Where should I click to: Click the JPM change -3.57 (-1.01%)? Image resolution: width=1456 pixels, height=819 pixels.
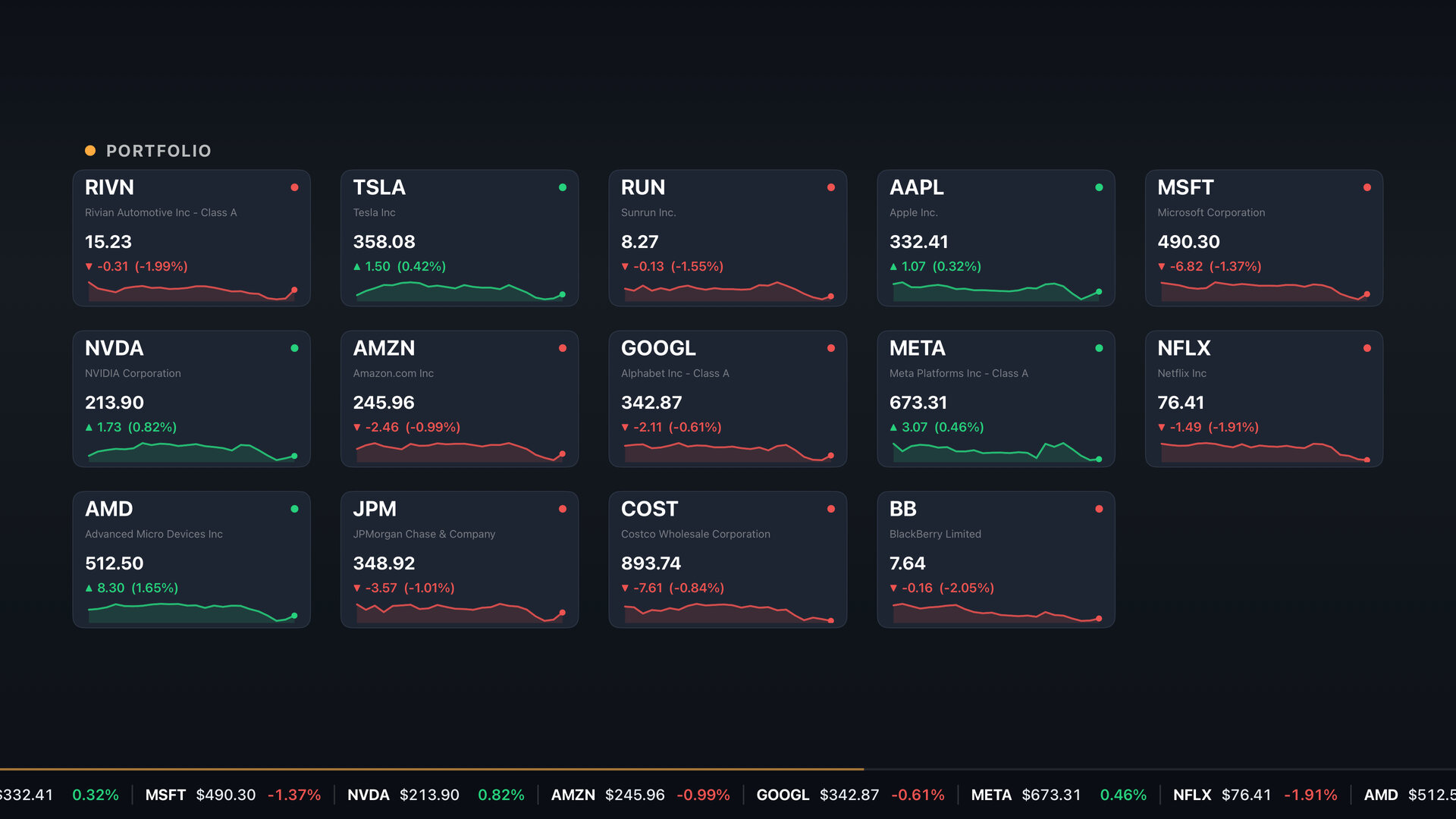pos(403,588)
